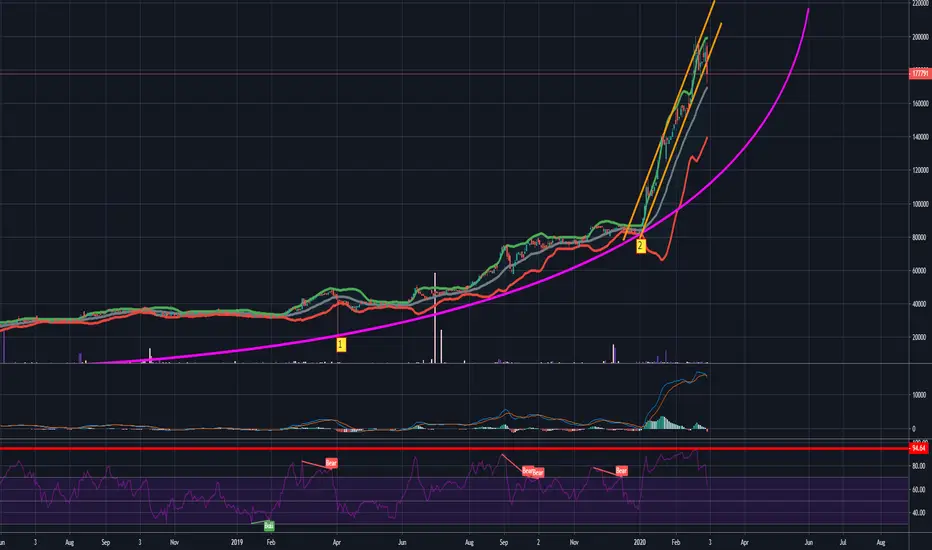Click the Feb label right after 2019
Image resolution: width=932 pixels, height=550 pixels.
point(270,542)
